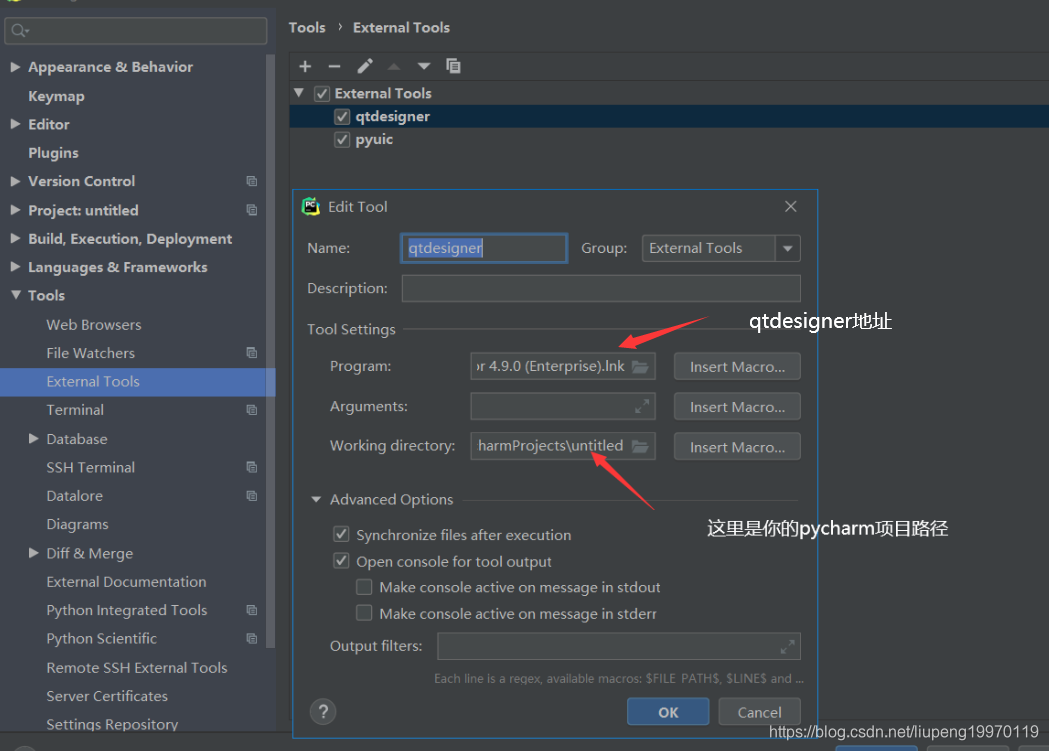Move tool down with down arrow icon
The image size is (1049, 751).
pos(423,66)
